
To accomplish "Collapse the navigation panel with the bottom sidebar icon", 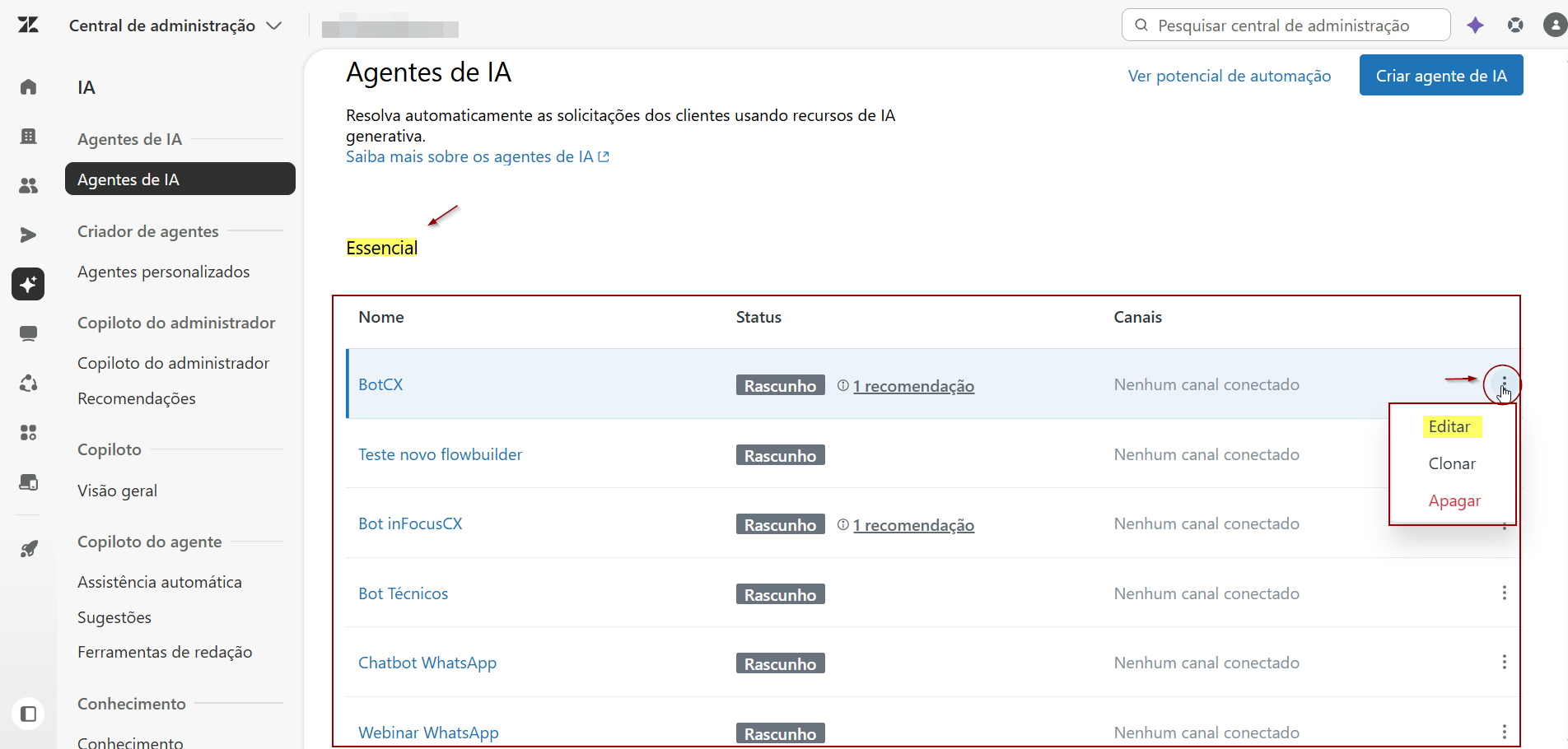I will [x=28, y=714].
